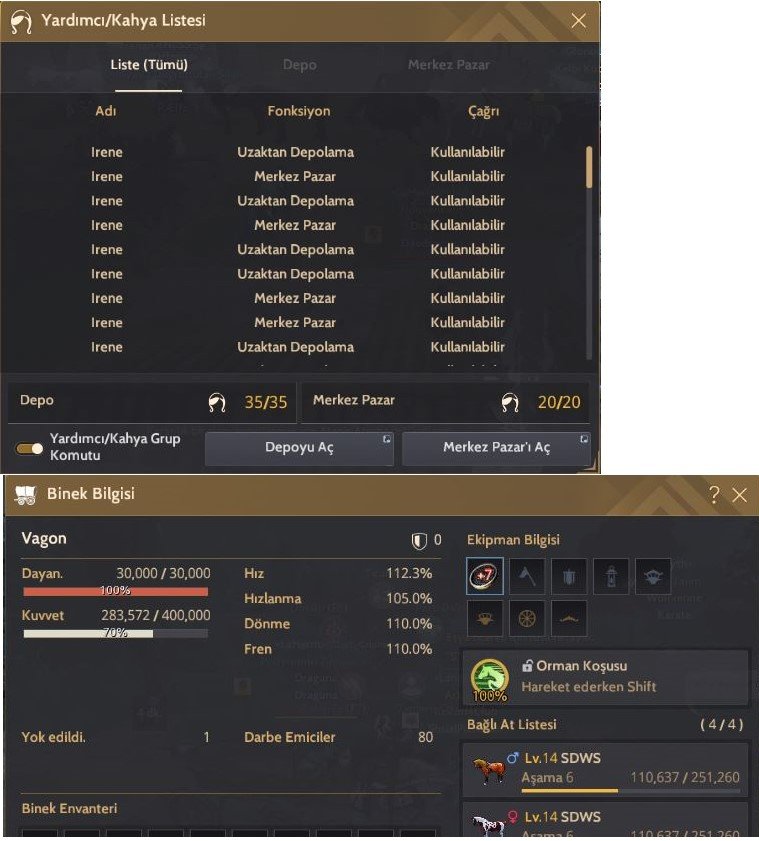This screenshot has height=841, width=759.
Task: Select the empty wagon wheel equipment slot
Action: 527,618
